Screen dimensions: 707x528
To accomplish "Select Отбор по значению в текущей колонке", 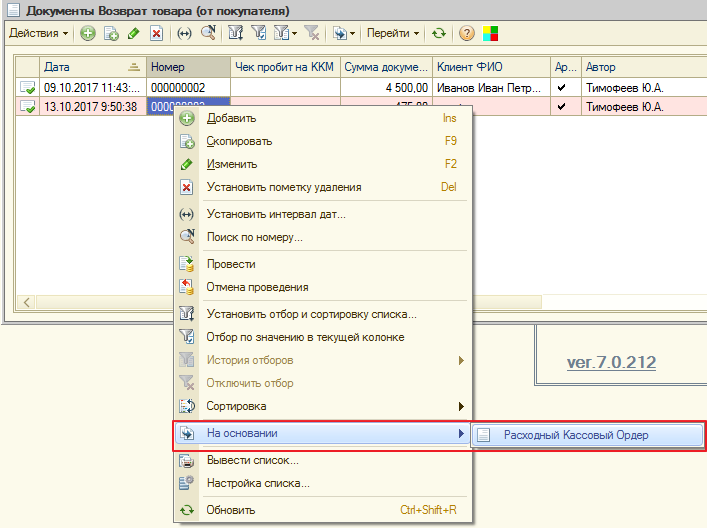I will point(323,337).
